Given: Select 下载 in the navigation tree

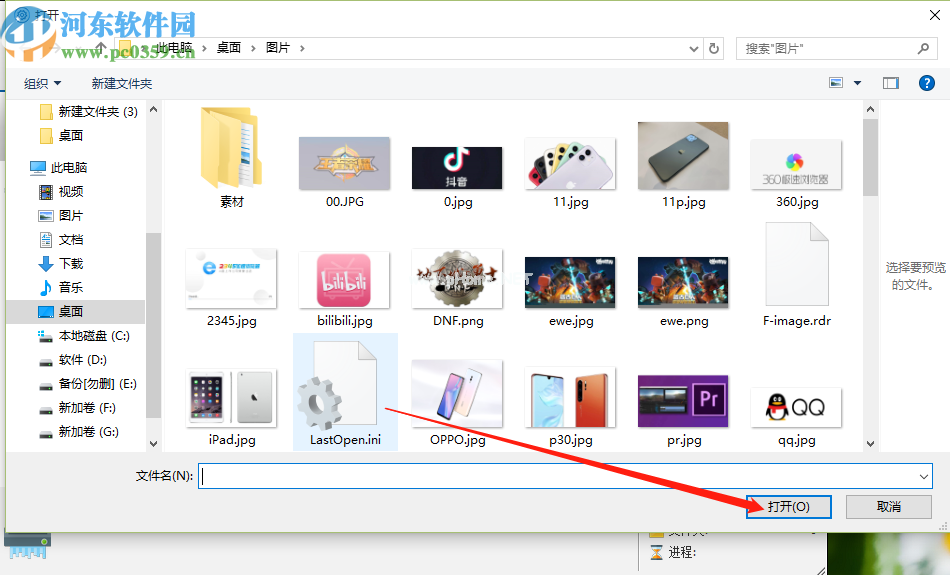Looking at the screenshot, I should point(71,264).
